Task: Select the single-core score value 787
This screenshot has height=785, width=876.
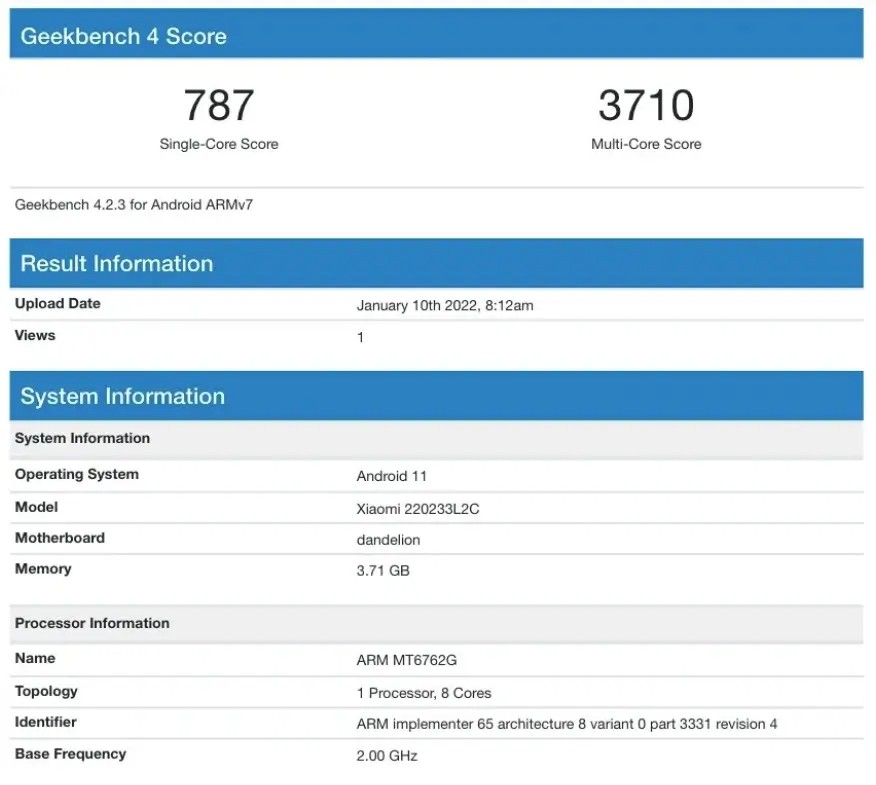Action: 219,105
